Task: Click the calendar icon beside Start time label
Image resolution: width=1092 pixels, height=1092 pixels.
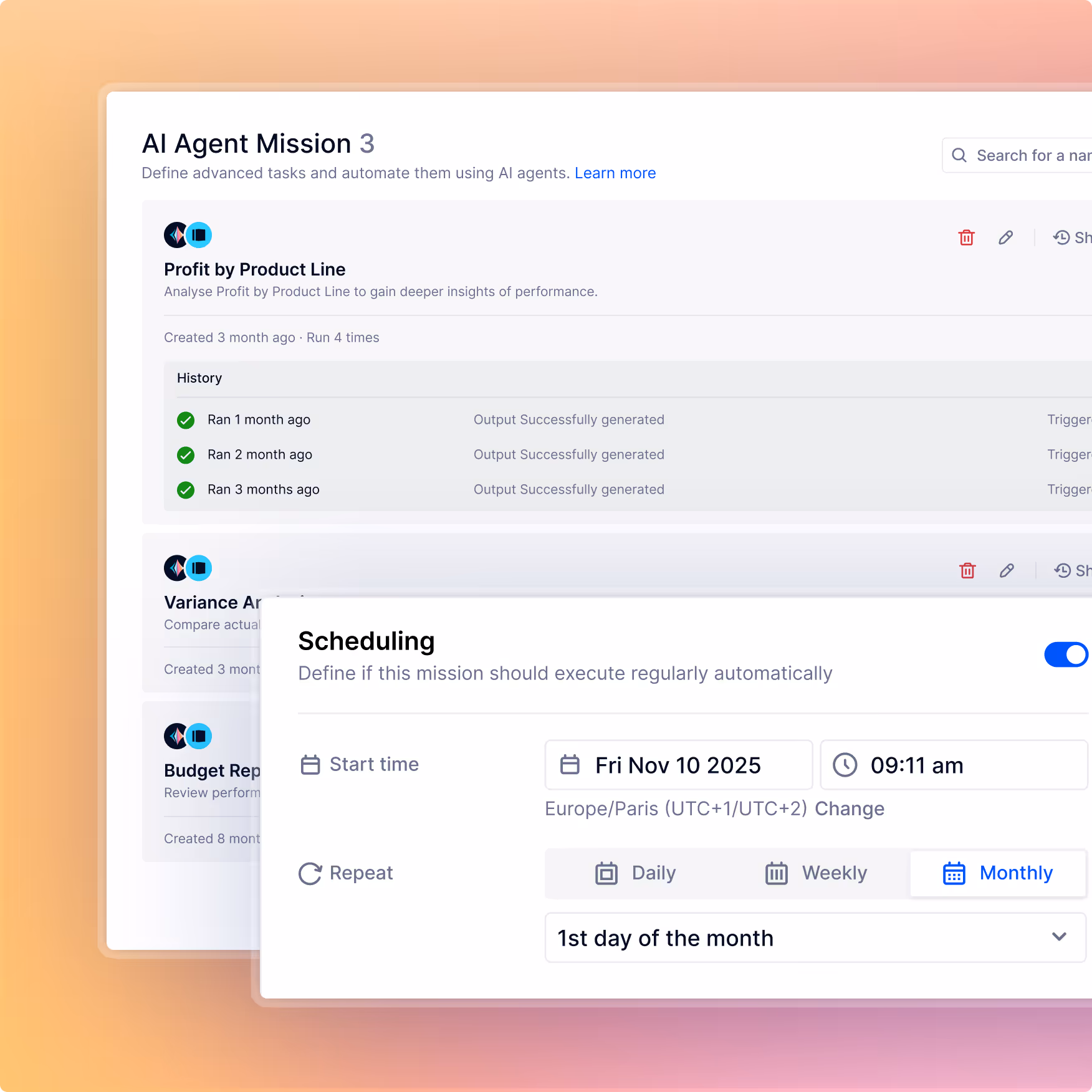Action: (310, 765)
